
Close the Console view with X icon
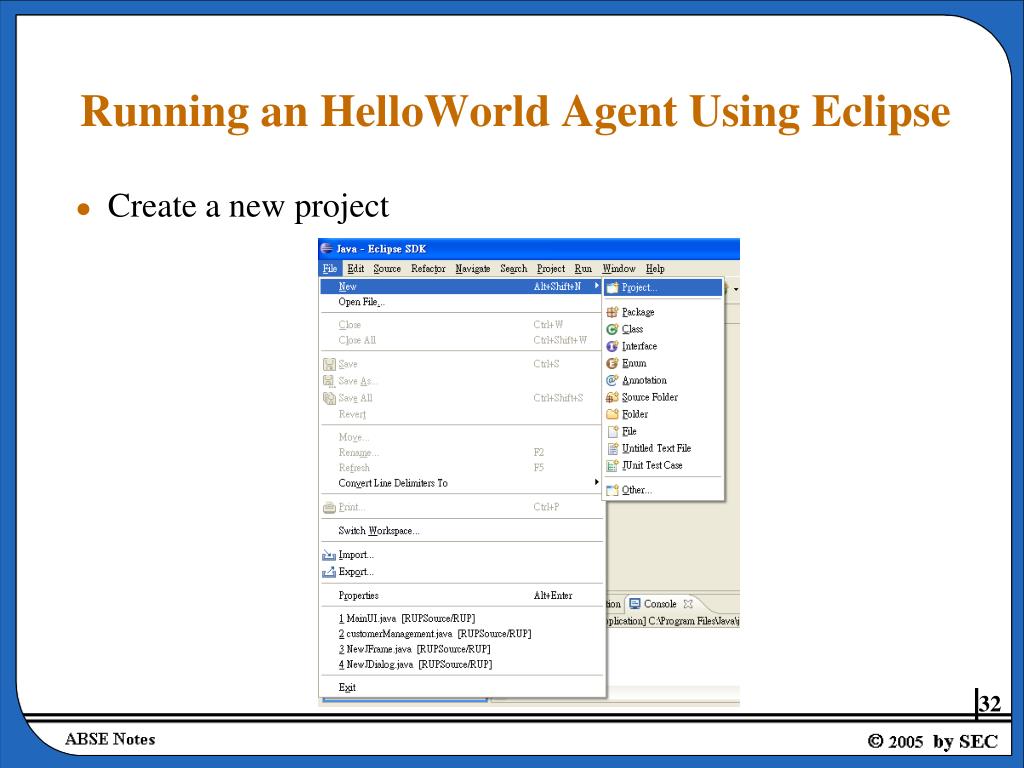(x=688, y=604)
